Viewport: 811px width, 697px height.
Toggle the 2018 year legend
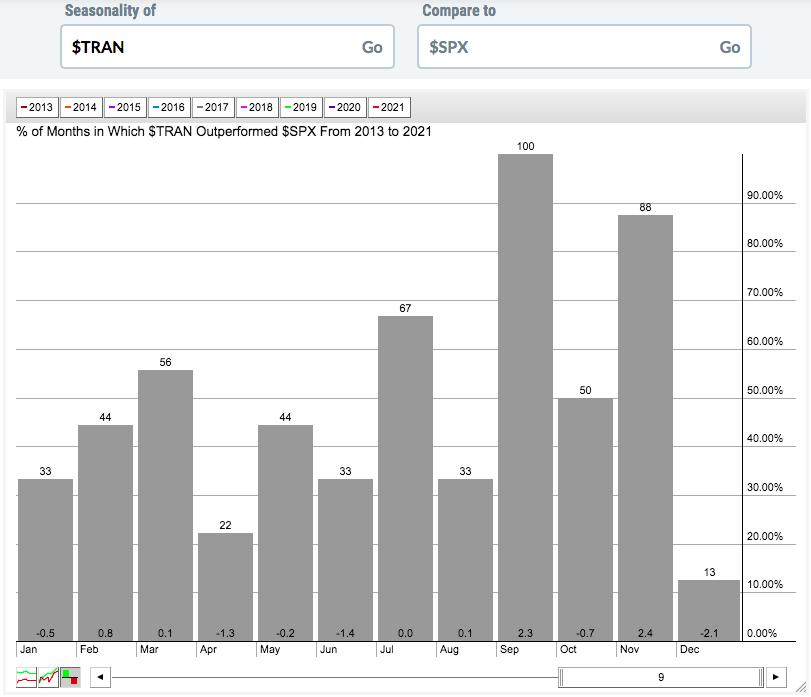click(257, 107)
